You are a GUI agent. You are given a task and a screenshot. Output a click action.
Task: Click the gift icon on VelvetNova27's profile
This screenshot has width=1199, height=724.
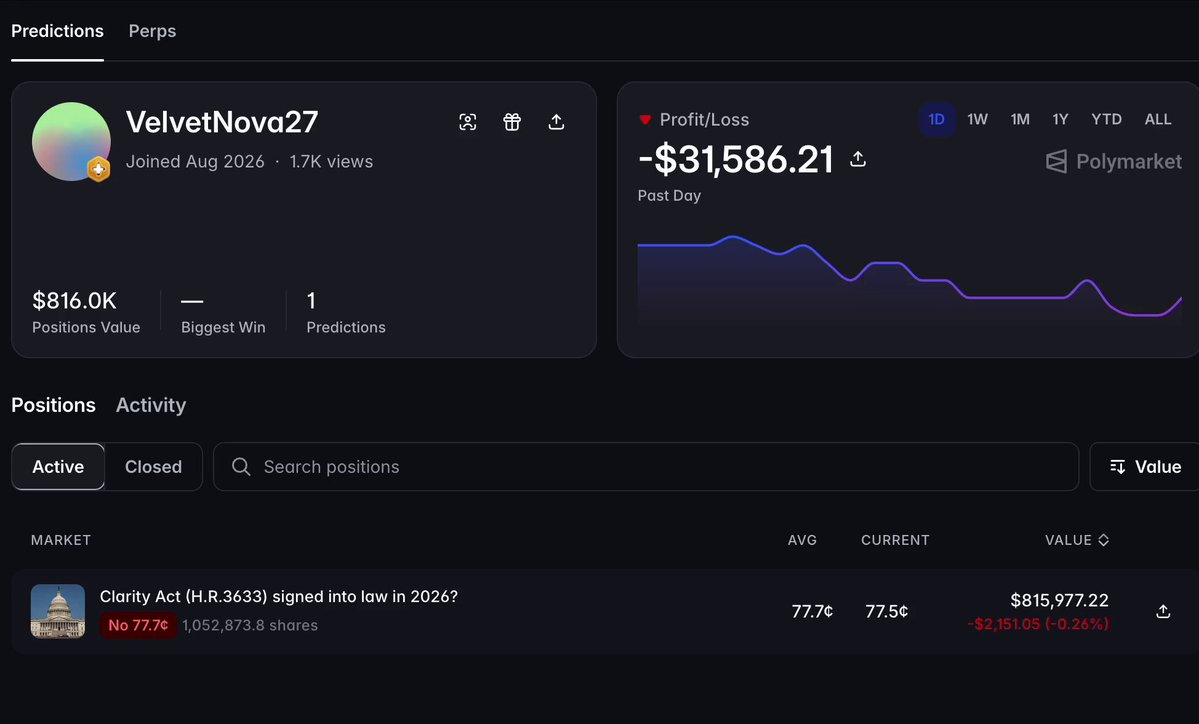[x=512, y=122]
